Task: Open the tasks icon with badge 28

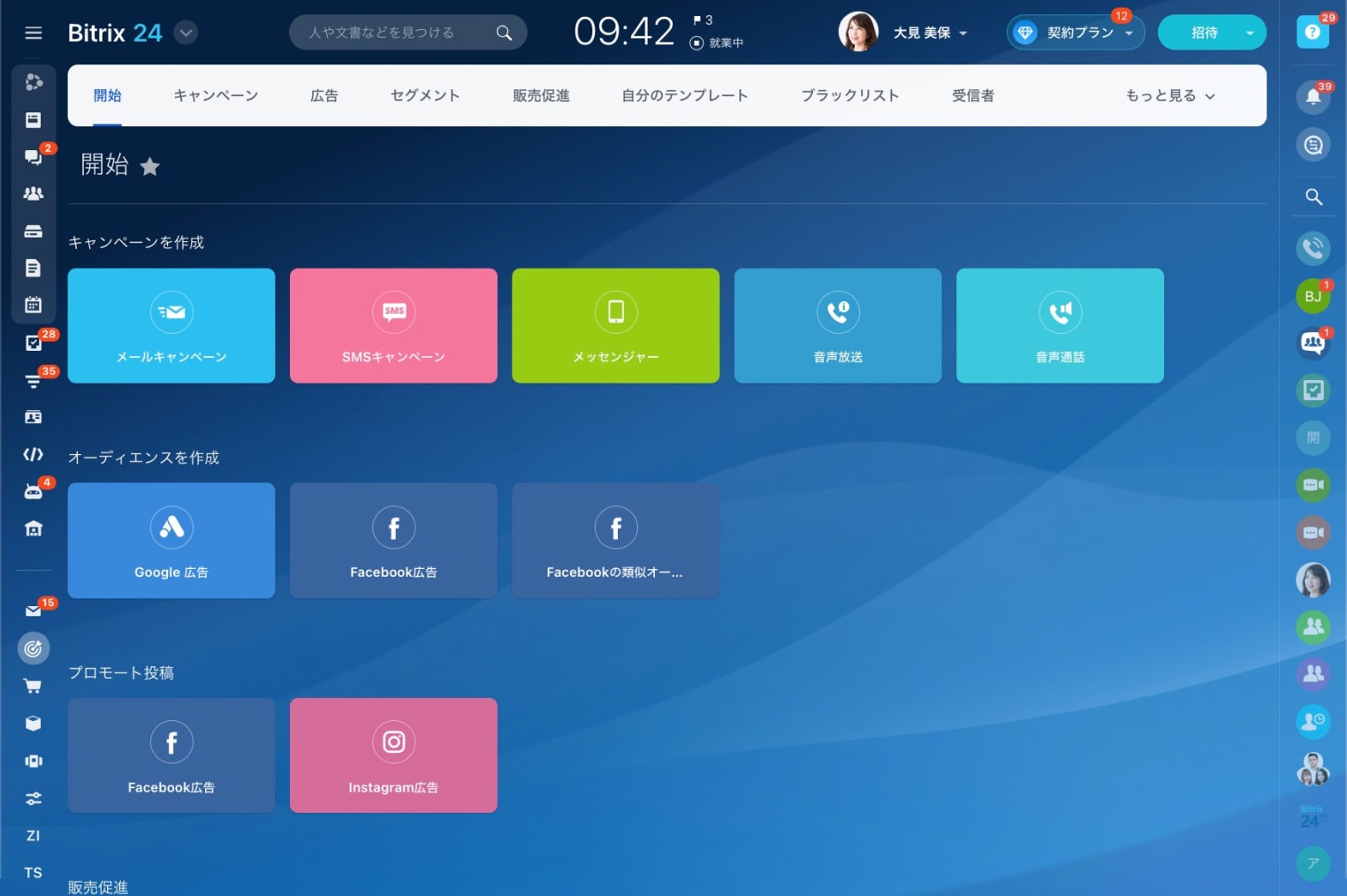Action: tap(34, 343)
